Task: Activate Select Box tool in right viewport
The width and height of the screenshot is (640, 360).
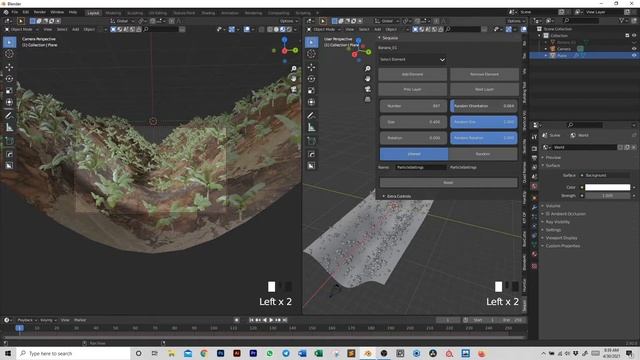Action: [x=311, y=42]
